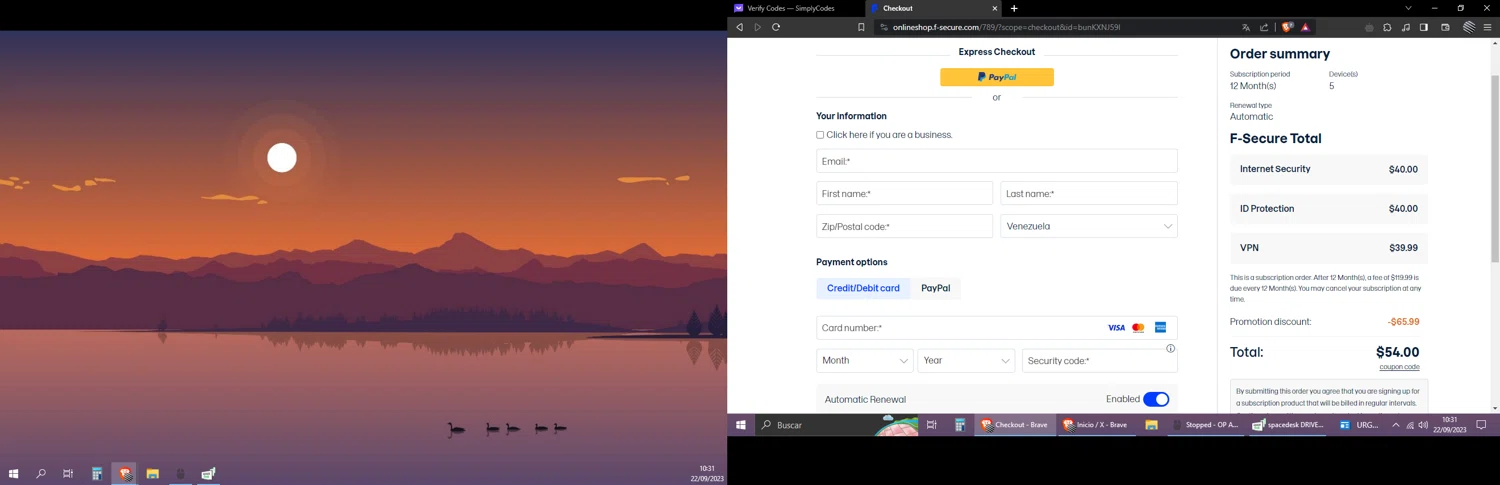Toggle the browser sidebar panel icon
This screenshot has height=485, width=1500.
[x=1424, y=27]
